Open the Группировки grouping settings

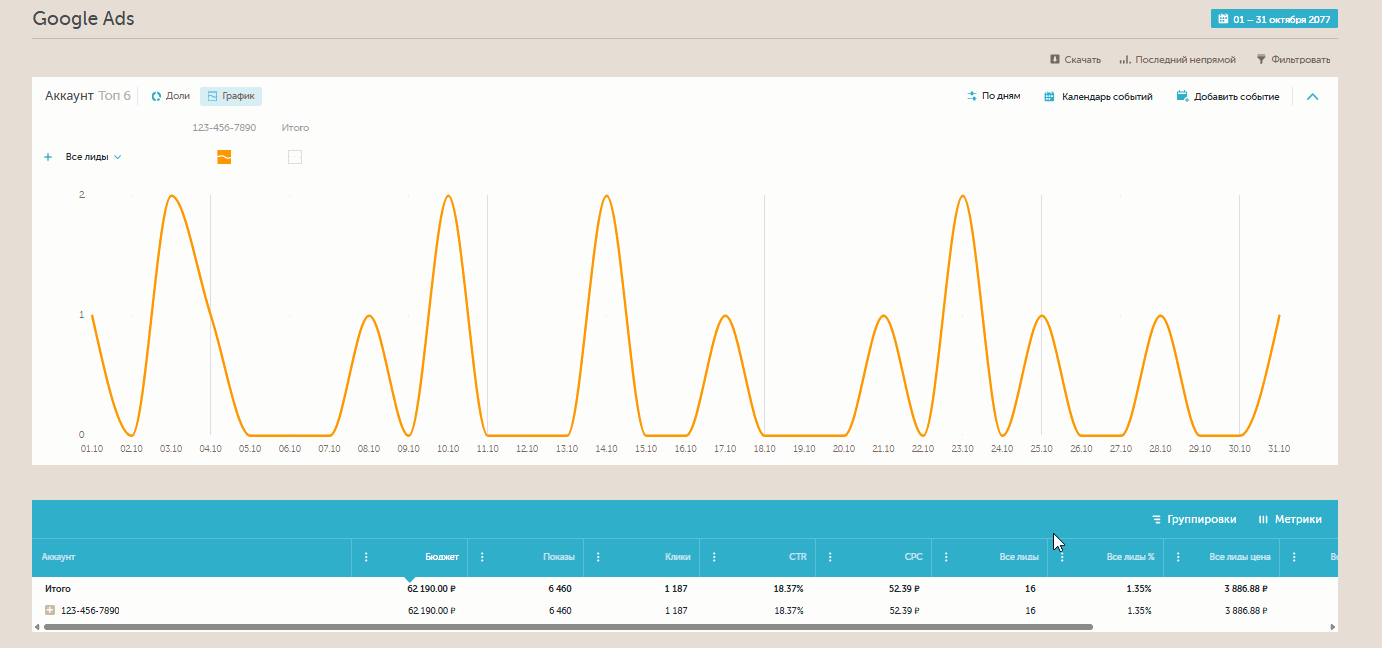[1194, 519]
